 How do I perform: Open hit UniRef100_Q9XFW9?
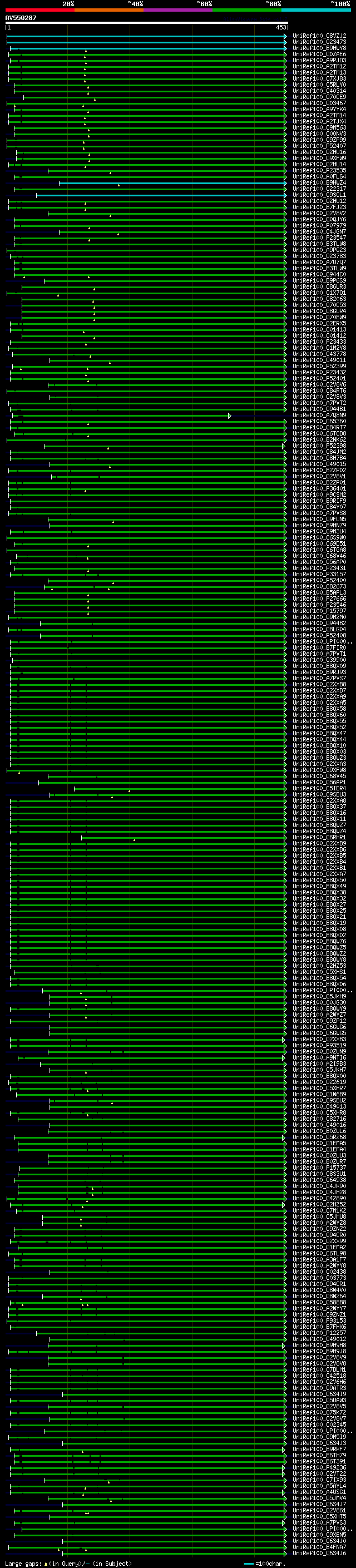(319, 159)
